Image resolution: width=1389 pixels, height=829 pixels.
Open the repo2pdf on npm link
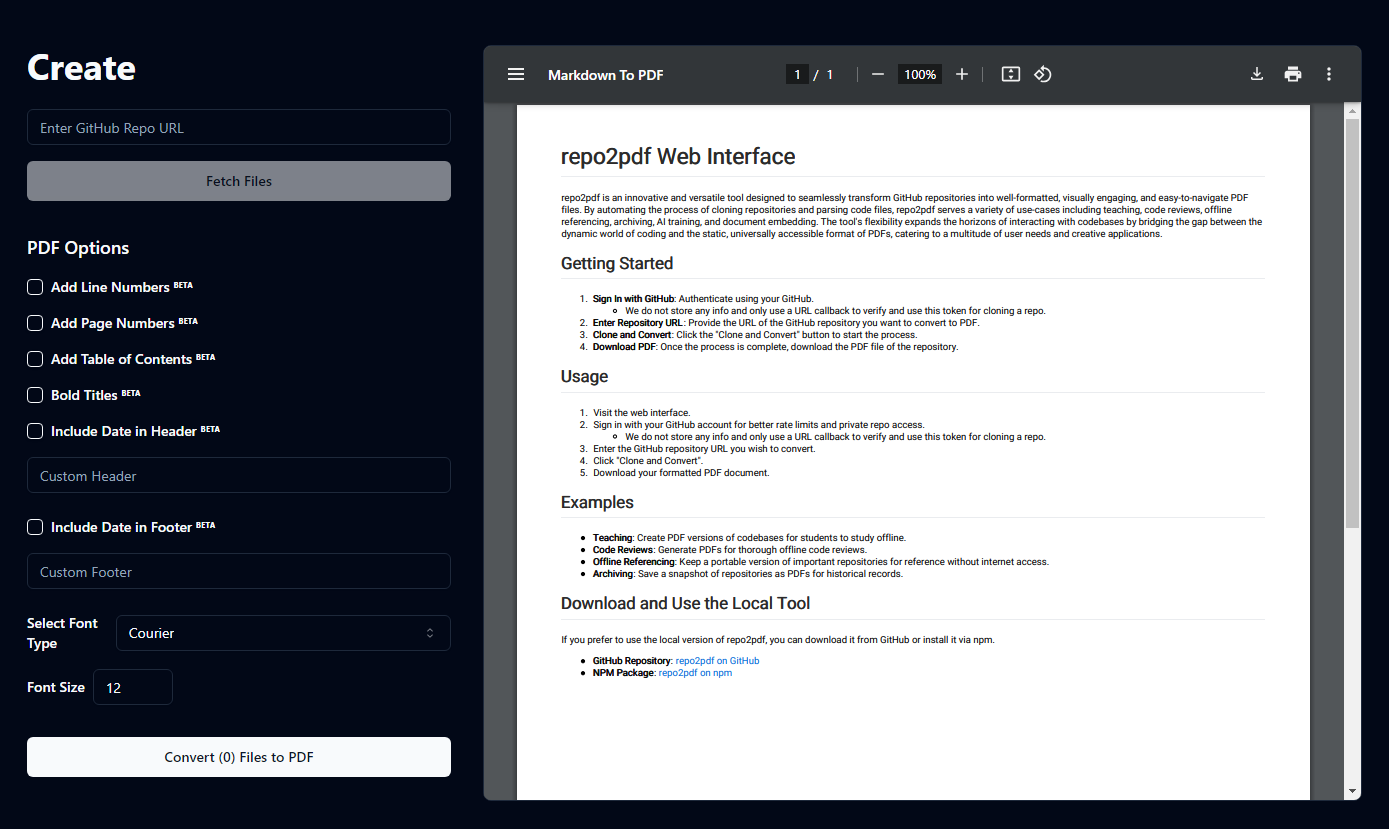point(695,673)
